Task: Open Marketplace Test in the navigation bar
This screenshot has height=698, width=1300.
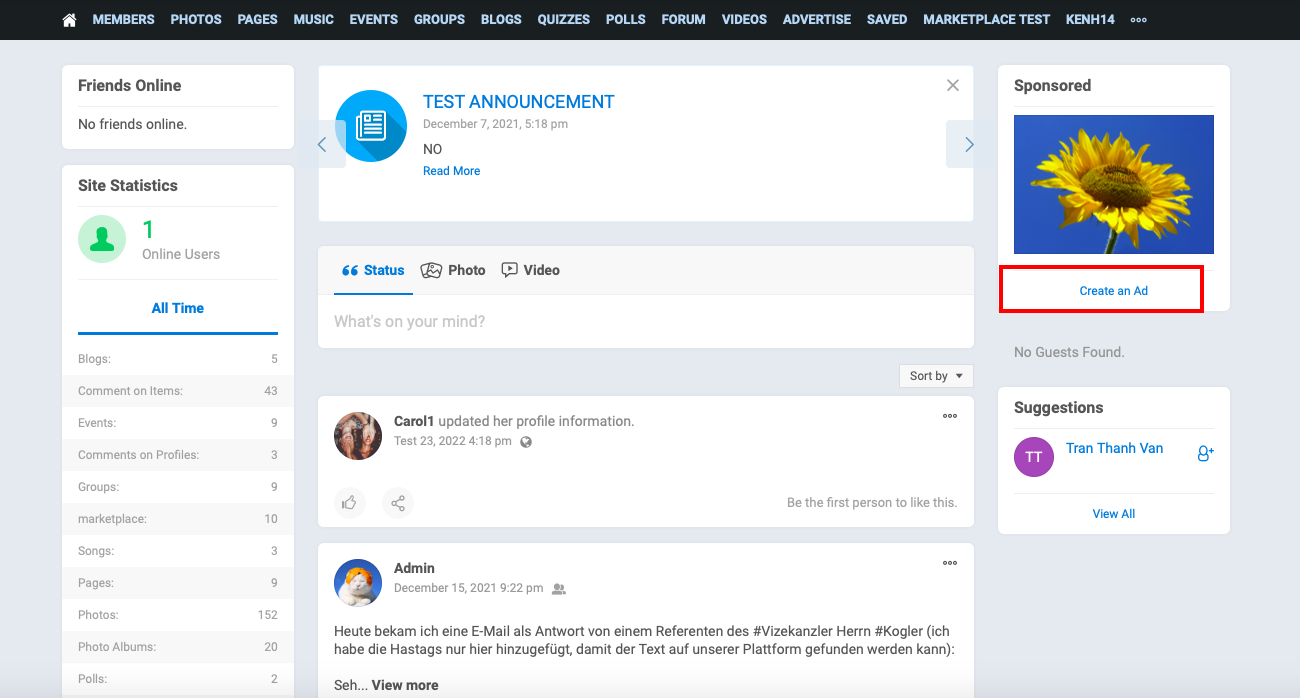Action: 987,19
